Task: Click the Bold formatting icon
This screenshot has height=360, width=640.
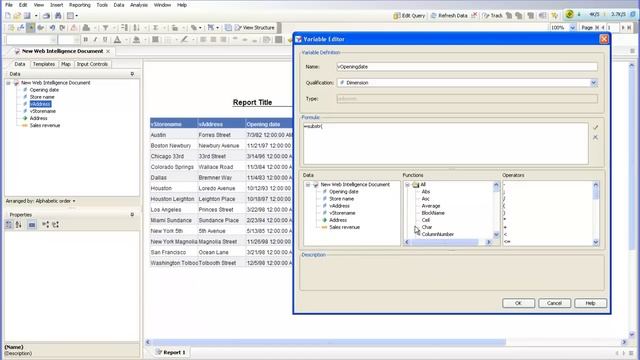Action: [x=85, y=40]
